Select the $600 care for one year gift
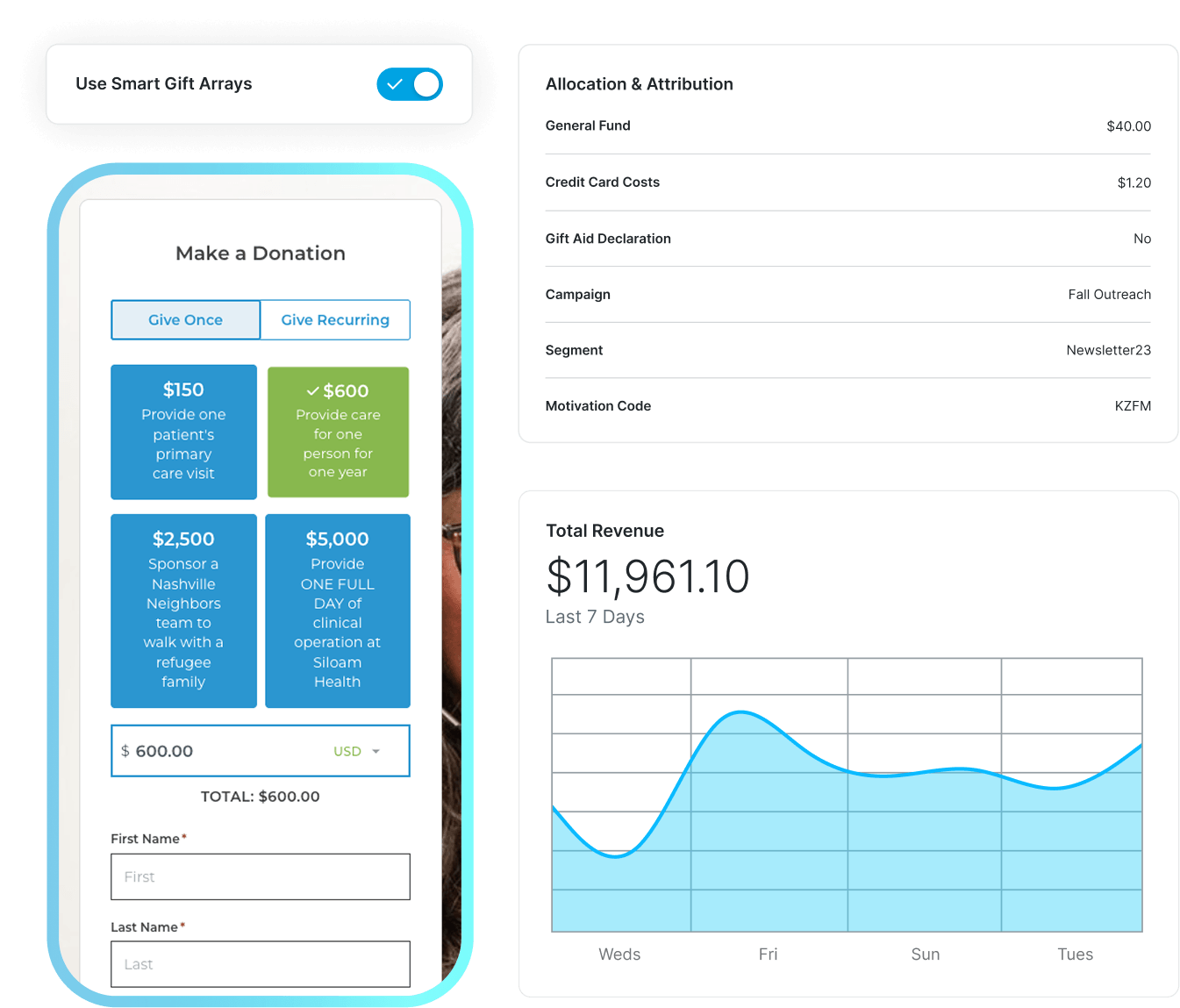Viewport: 1180px width, 1008px height. coord(338,432)
